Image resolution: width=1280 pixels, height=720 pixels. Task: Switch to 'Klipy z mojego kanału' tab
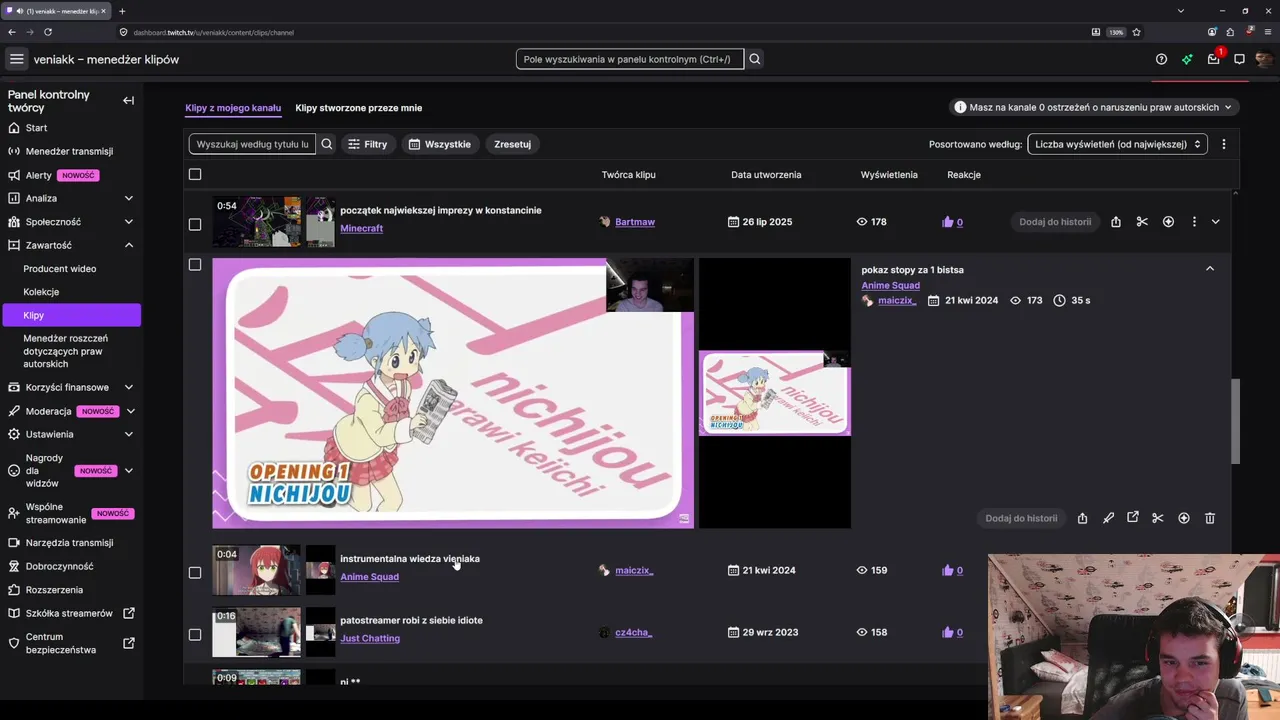233,108
